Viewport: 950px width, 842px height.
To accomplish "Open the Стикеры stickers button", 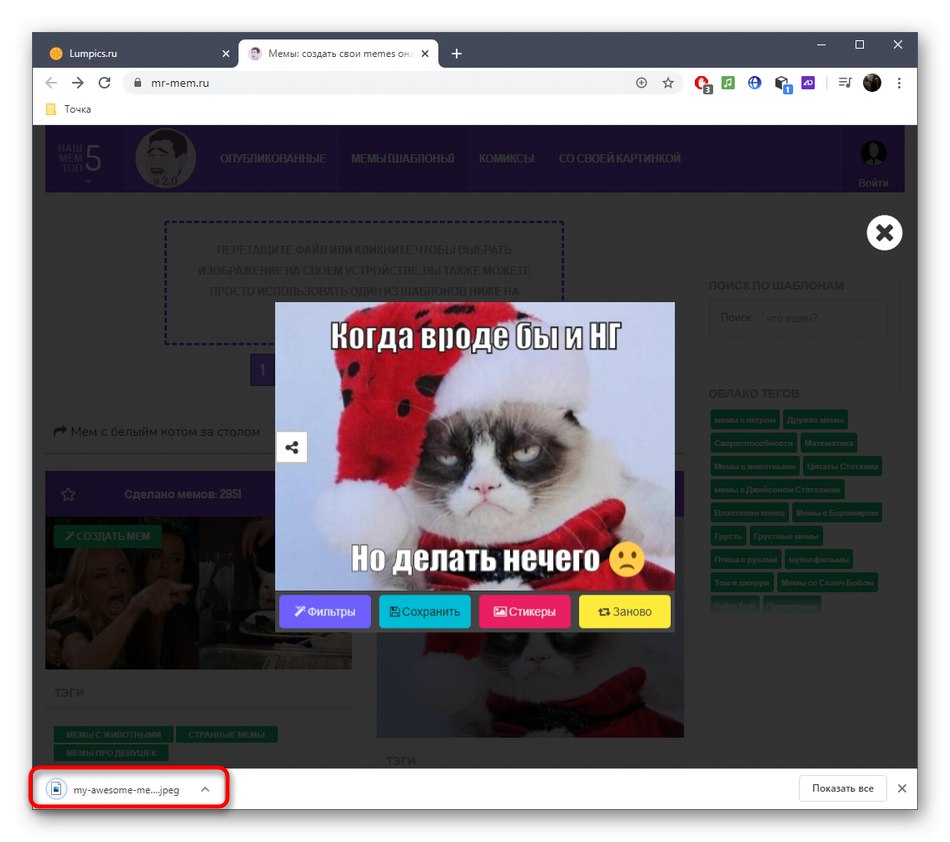I will 525,611.
